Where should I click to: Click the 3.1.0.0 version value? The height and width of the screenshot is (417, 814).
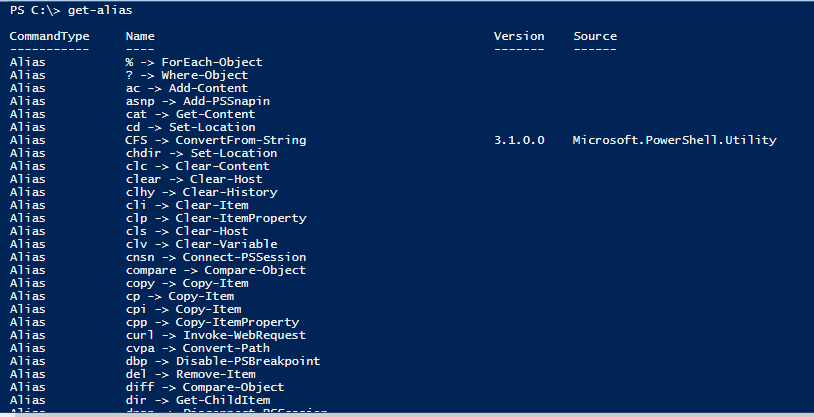tap(519, 140)
